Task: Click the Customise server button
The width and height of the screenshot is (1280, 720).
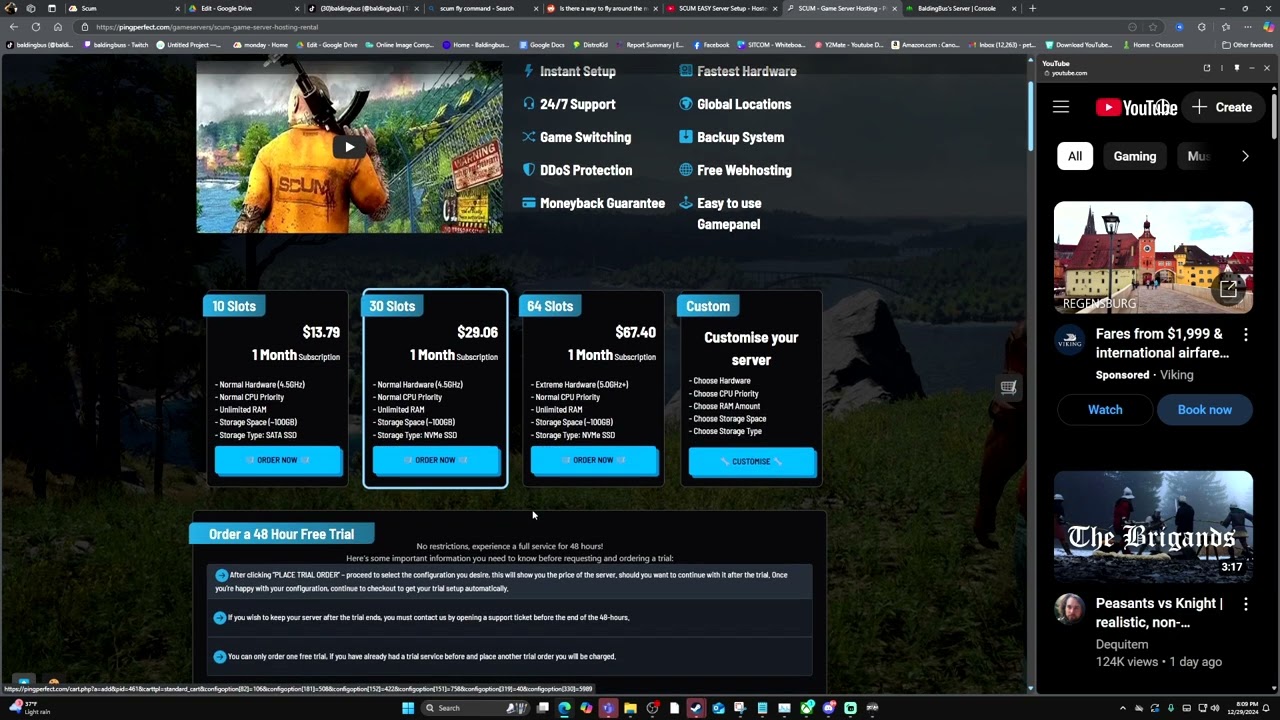Action: [x=751, y=461]
